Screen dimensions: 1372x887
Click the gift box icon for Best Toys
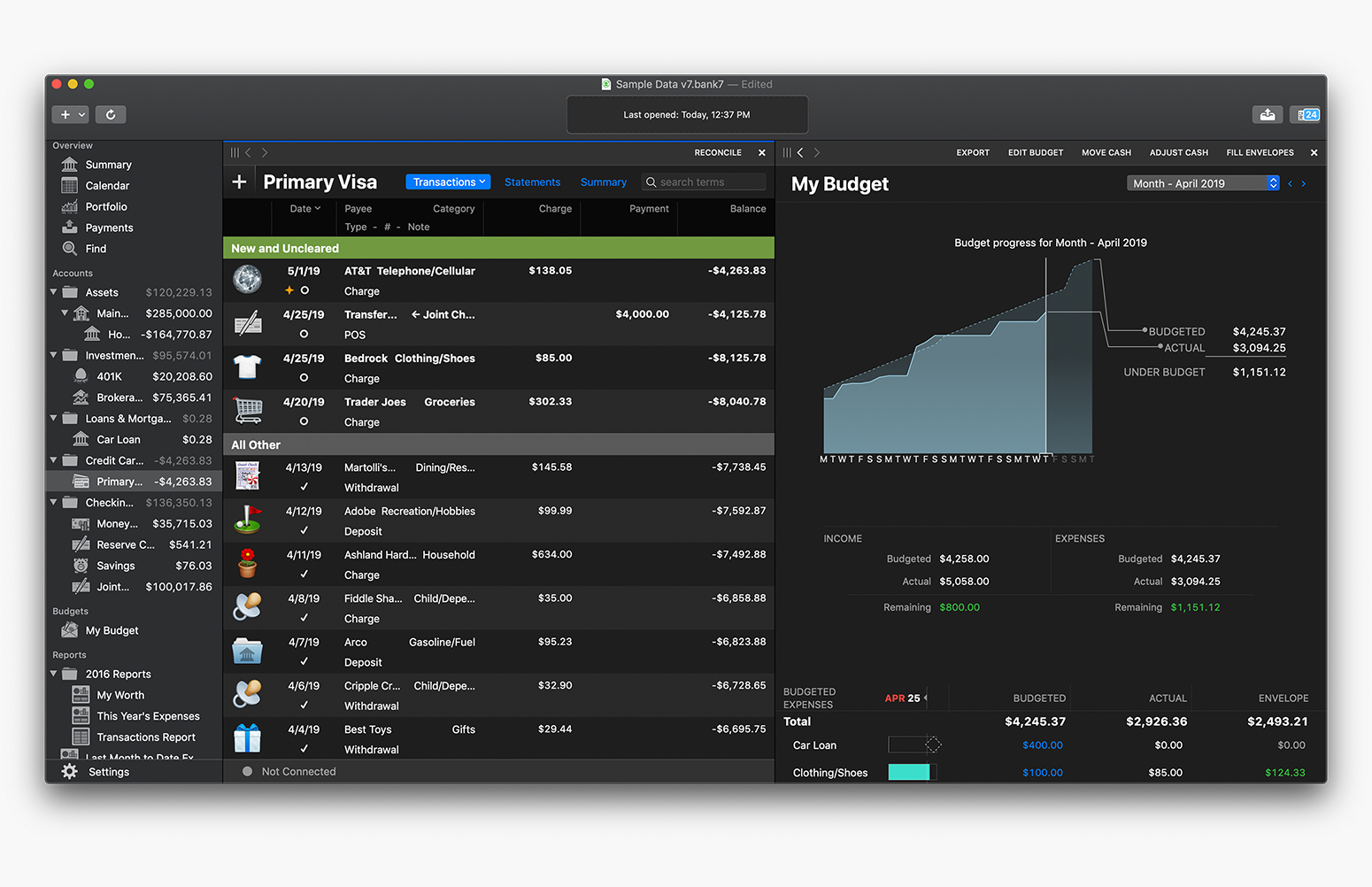[247, 737]
